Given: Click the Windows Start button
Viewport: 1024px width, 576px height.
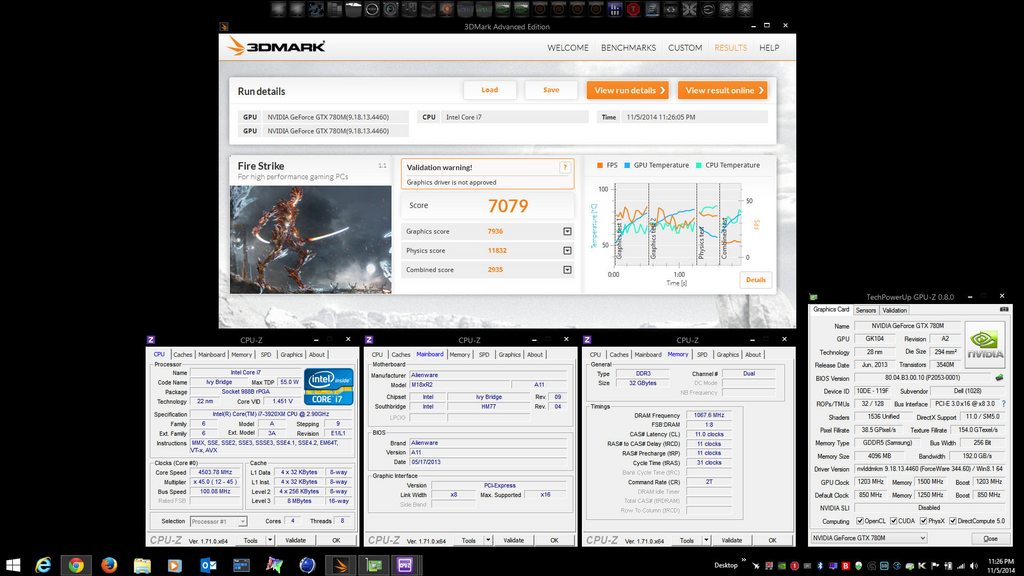Looking at the screenshot, I should (12, 565).
